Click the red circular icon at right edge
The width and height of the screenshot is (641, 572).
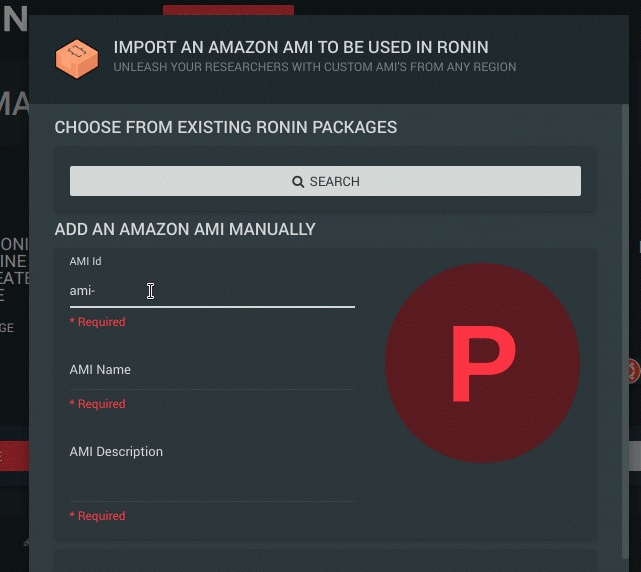click(634, 371)
